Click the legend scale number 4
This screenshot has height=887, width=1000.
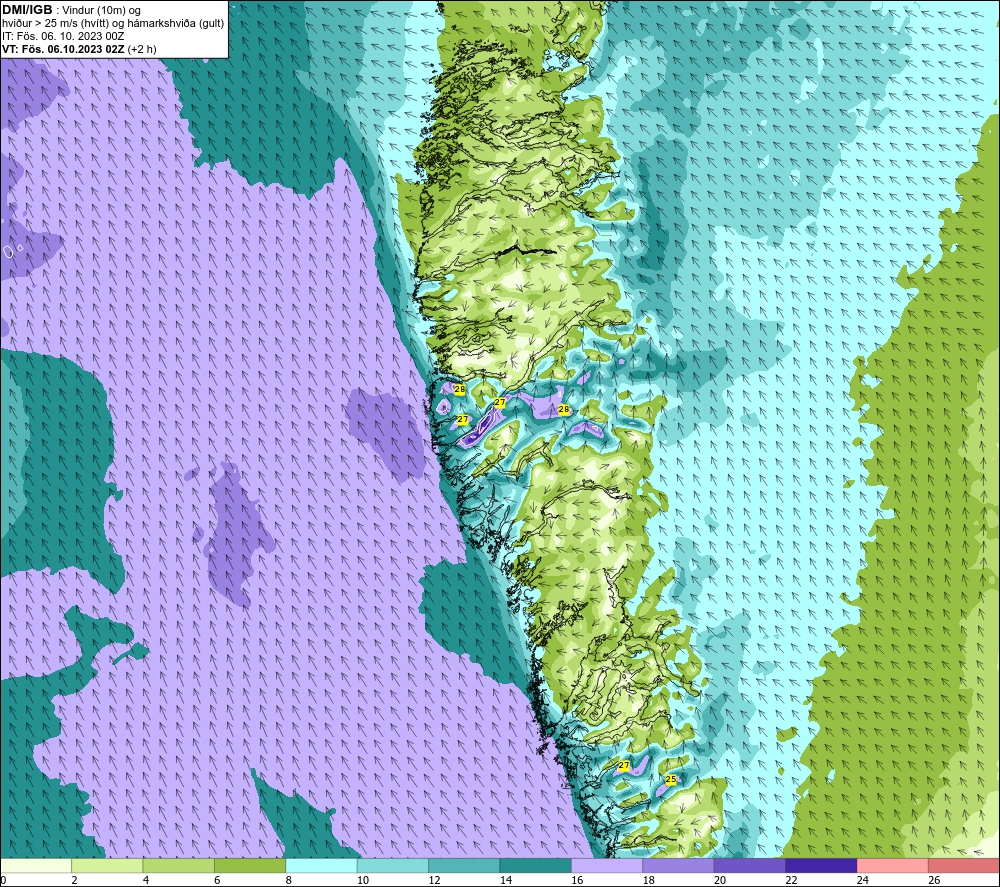coord(146,880)
